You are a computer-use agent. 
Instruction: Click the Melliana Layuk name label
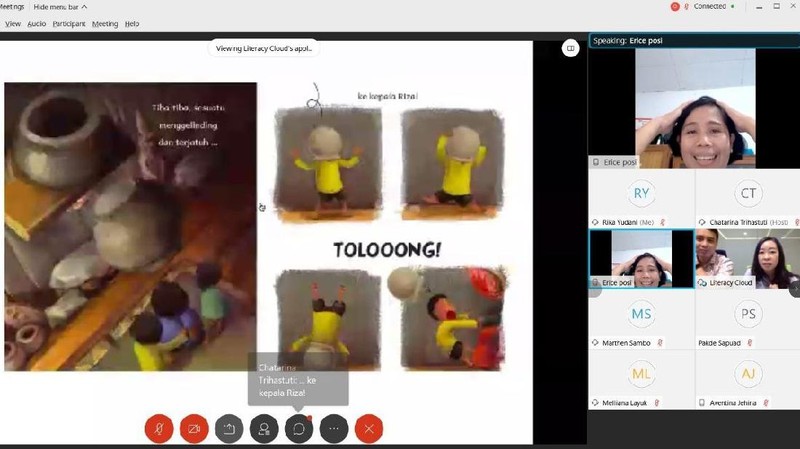tap(624, 403)
